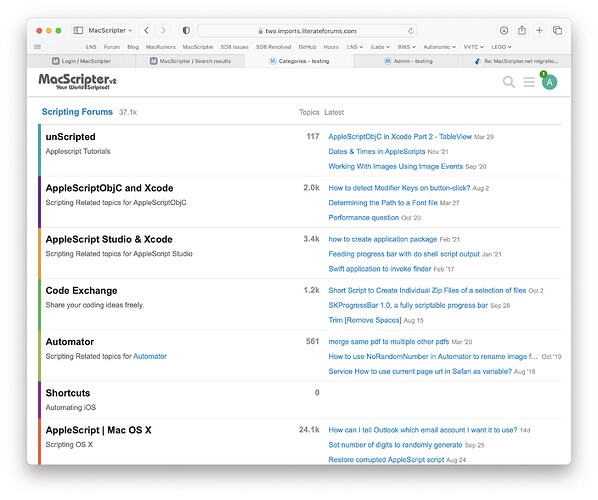Open AppleScriptObjC and Xcode category
The height and width of the screenshot is (500, 598).
tap(109, 188)
